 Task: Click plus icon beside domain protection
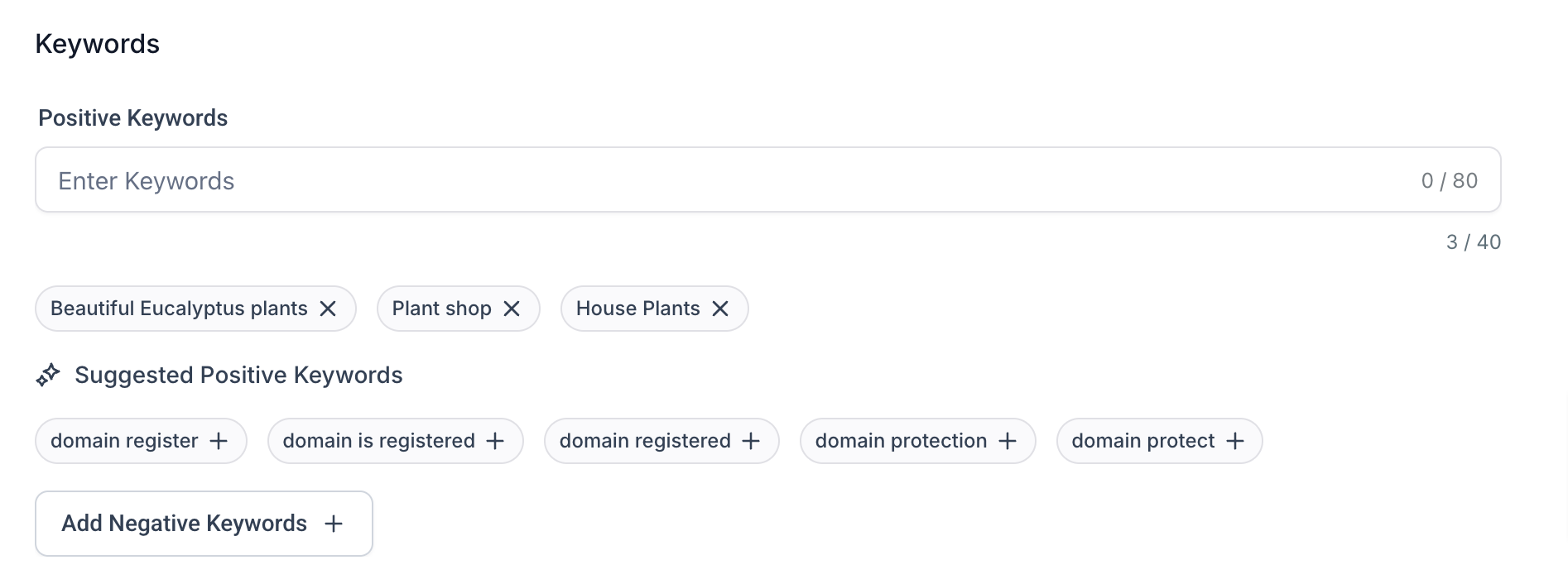[x=1008, y=441]
